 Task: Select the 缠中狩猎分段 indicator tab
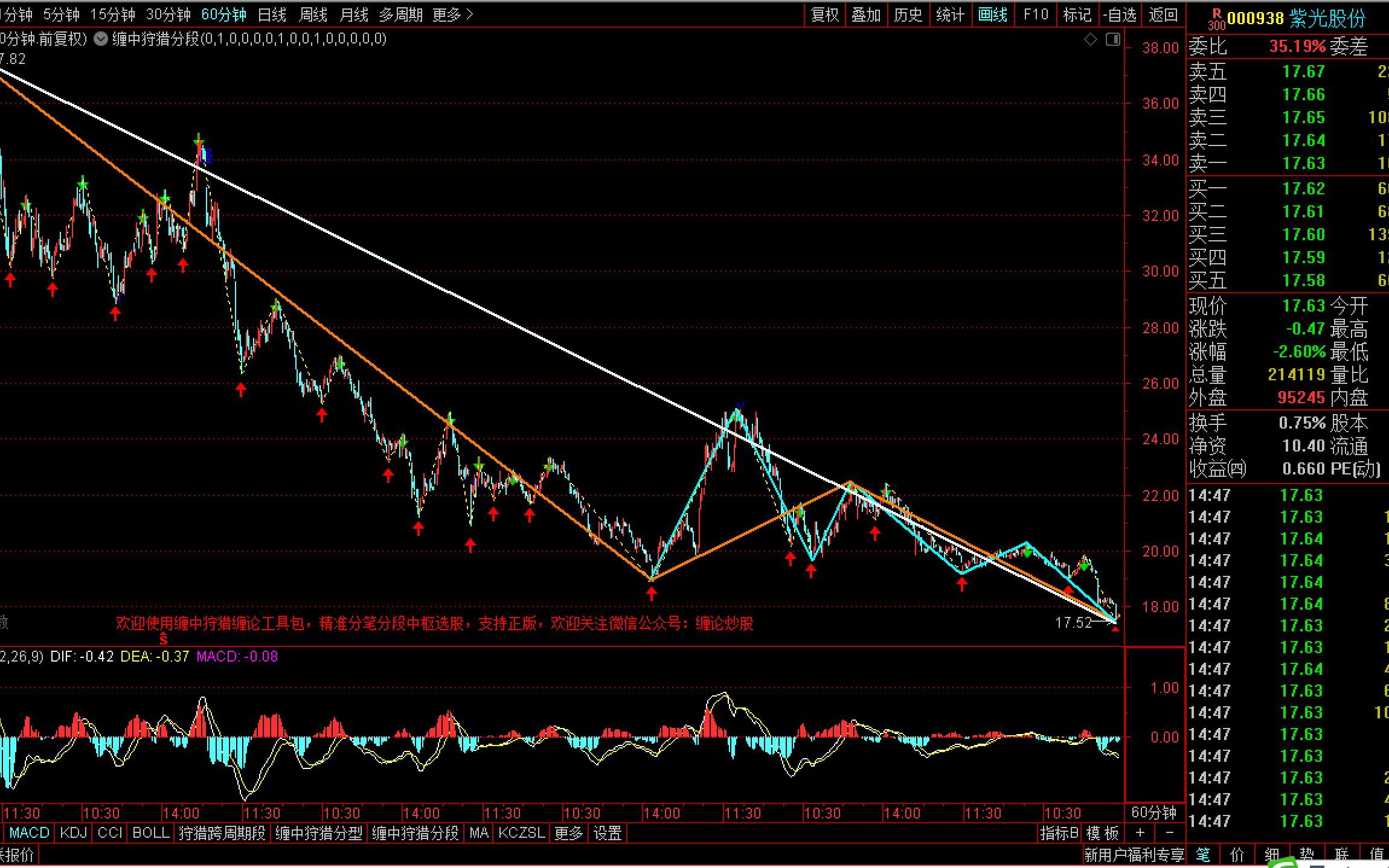(x=415, y=833)
